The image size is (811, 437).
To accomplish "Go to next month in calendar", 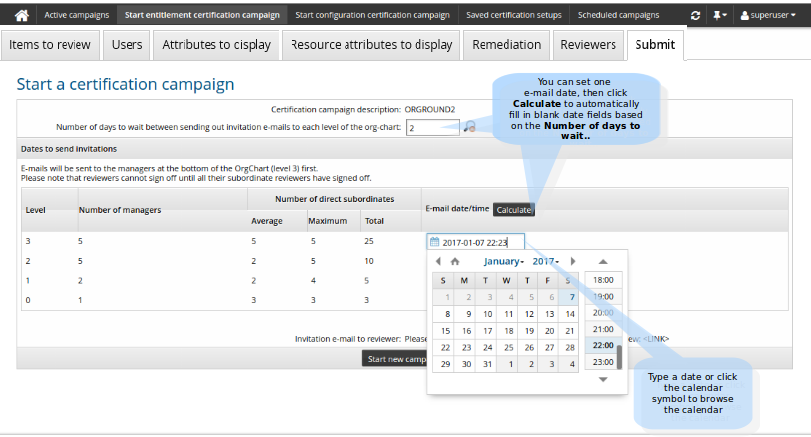I will click(x=573, y=261).
